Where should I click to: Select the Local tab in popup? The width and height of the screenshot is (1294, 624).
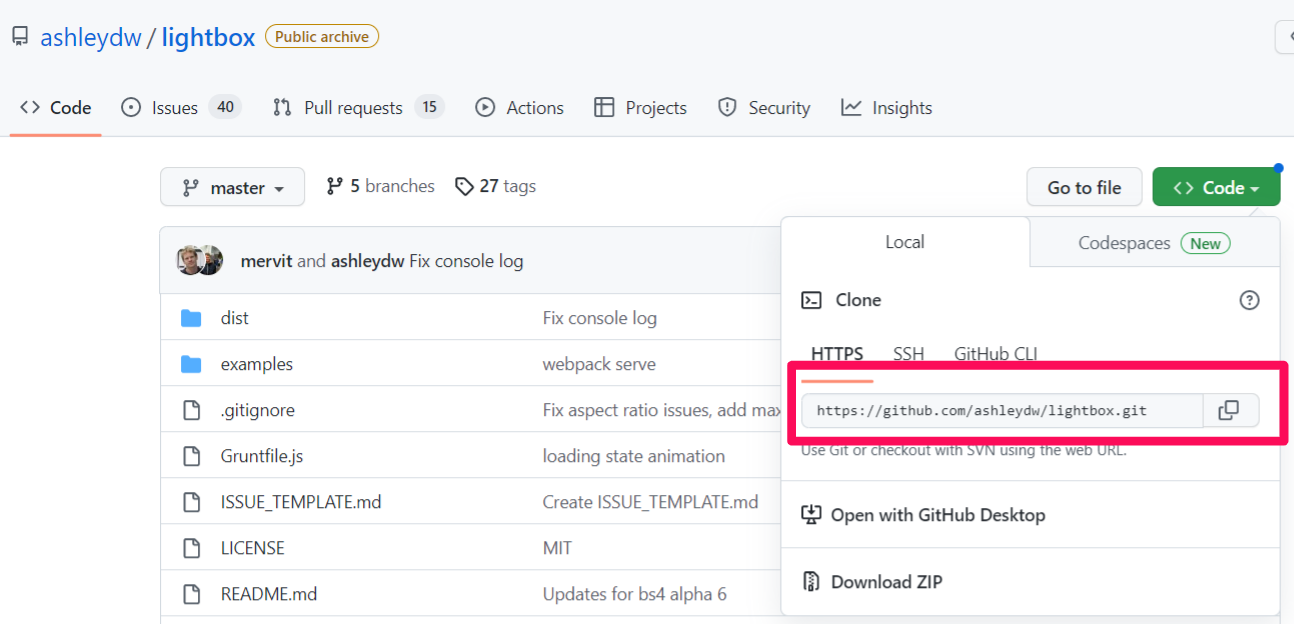(x=905, y=242)
